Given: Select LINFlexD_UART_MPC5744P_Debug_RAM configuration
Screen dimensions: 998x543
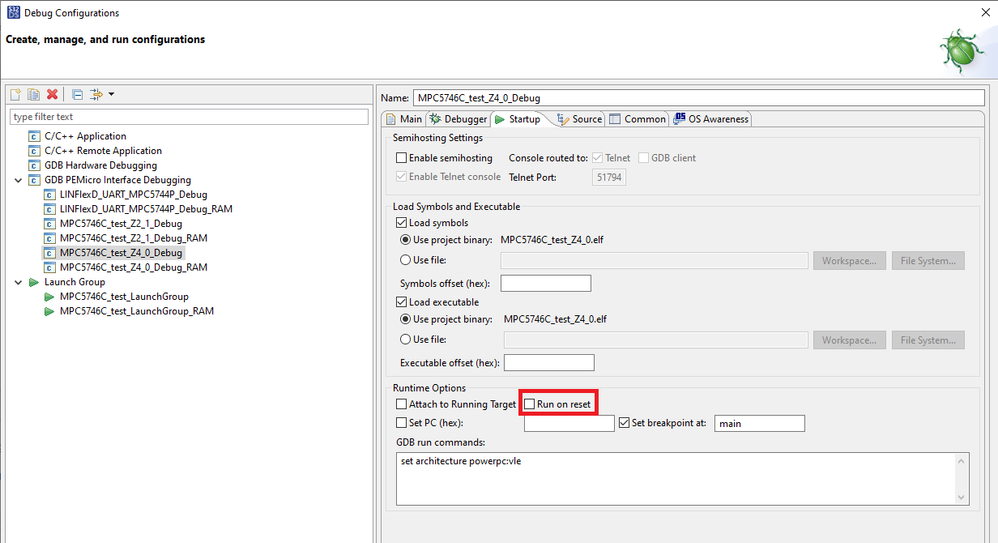Looking at the screenshot, I should point(146,209).
